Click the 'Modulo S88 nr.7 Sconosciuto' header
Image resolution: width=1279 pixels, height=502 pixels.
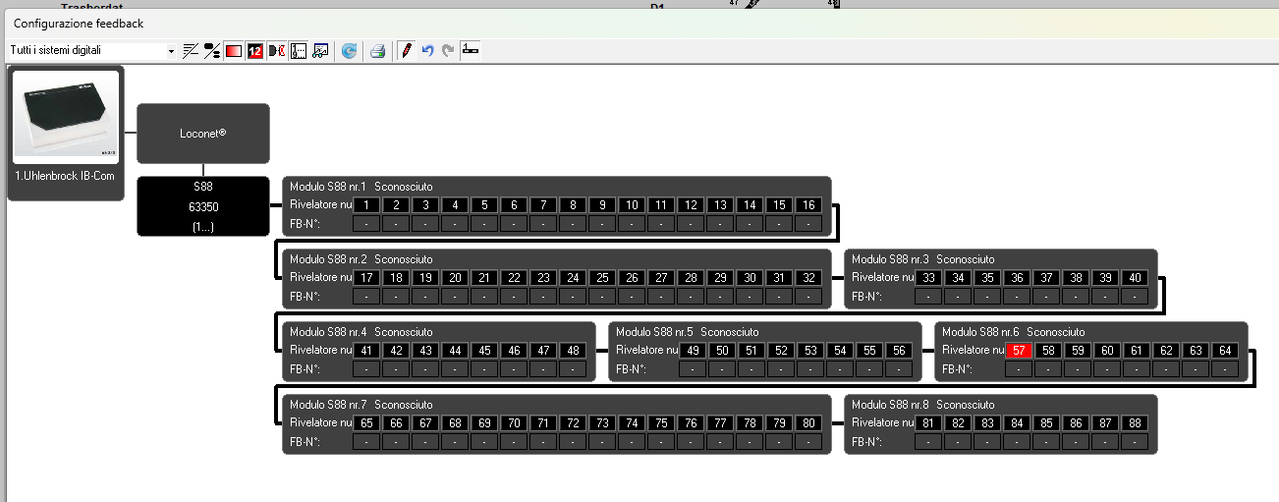(x=361, y=405)
